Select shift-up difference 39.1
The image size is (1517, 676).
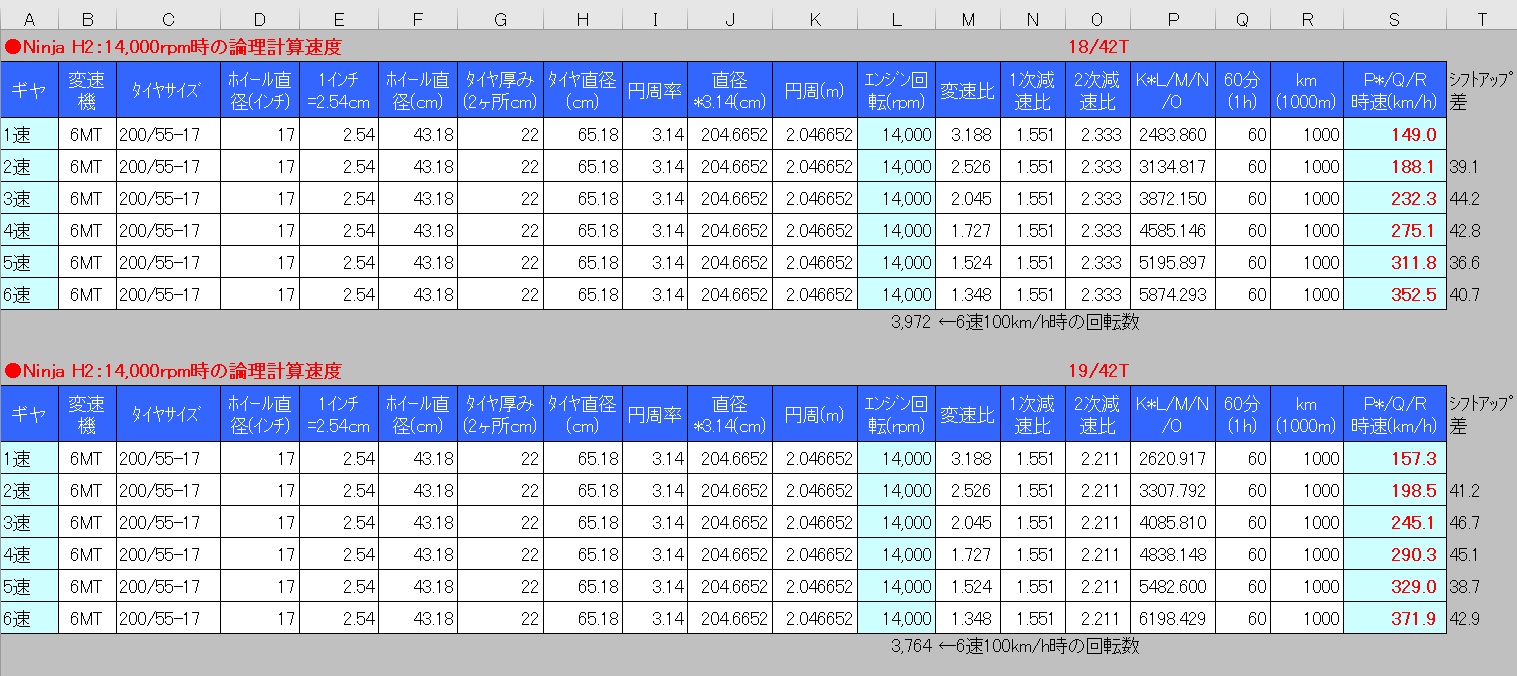pyautogui.click(x=1464, y=167)
